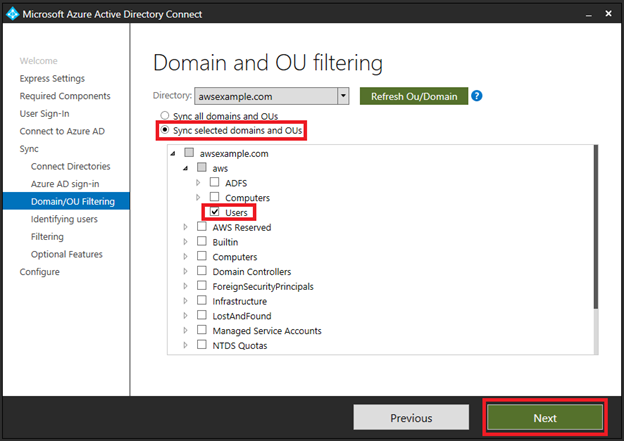Open the User Sign-In step
The image size is (624, 441).
(44, 113)
